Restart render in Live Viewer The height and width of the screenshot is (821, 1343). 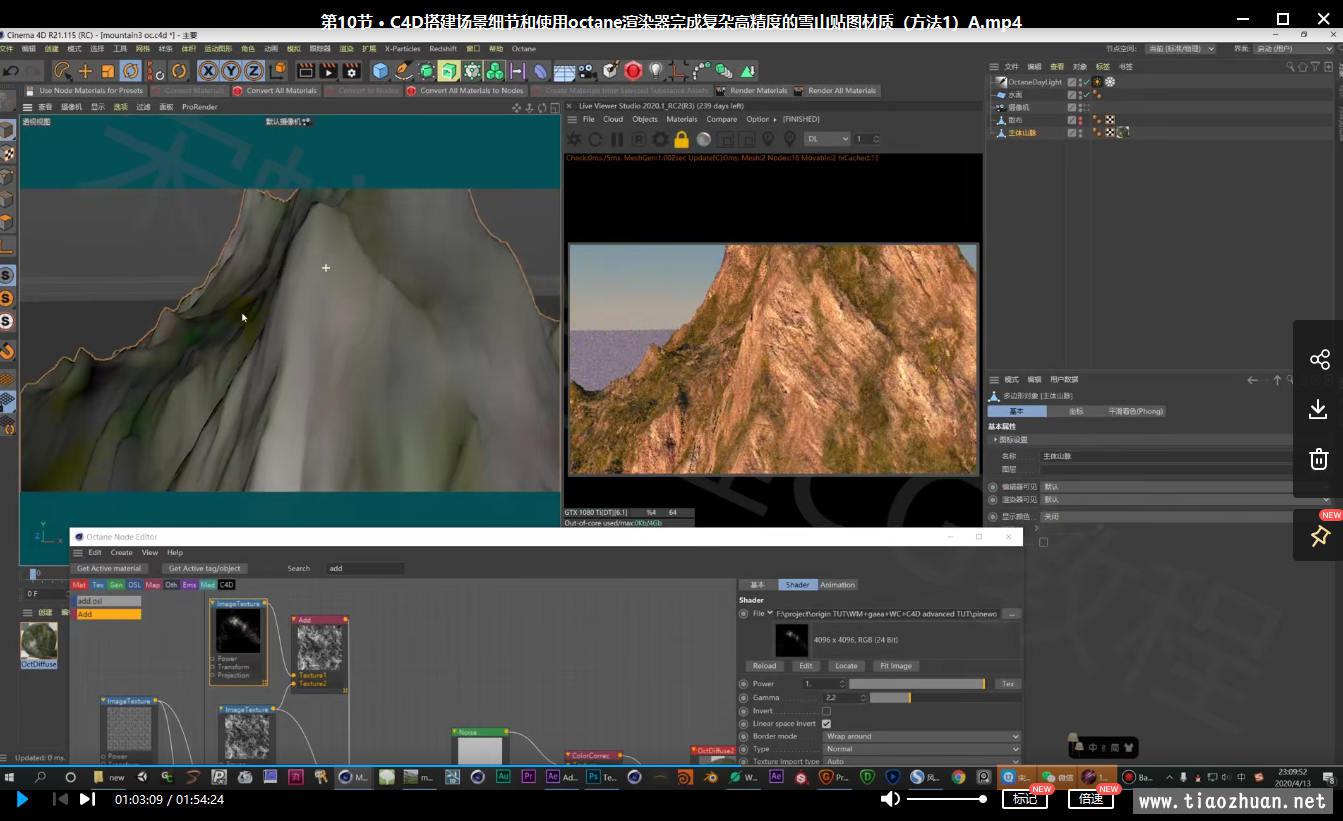(x=595, y=139)
